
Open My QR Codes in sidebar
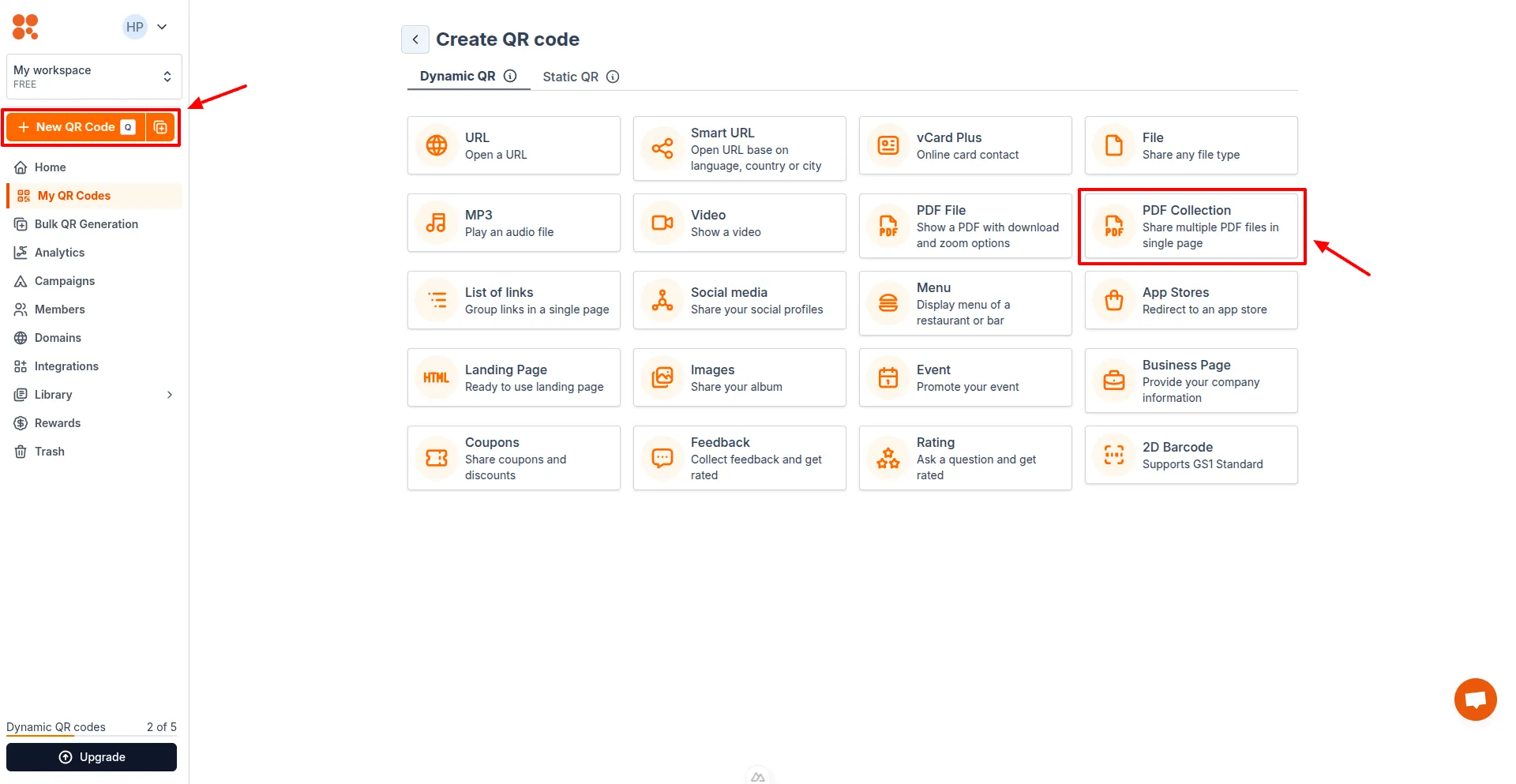[94, 196]
